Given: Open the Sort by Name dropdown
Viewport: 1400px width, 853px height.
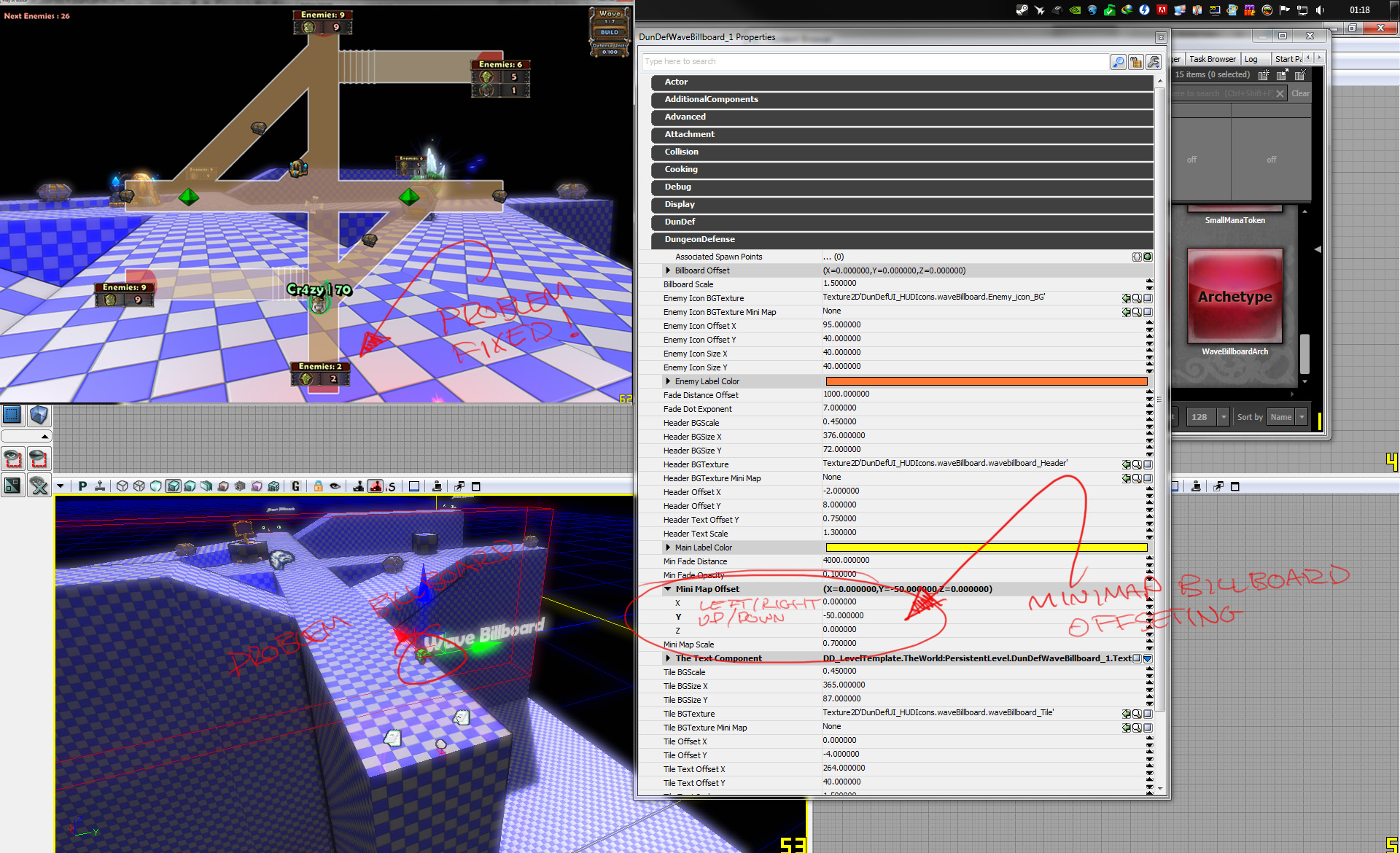Looking at the screenshot, I should (1302, 417).
